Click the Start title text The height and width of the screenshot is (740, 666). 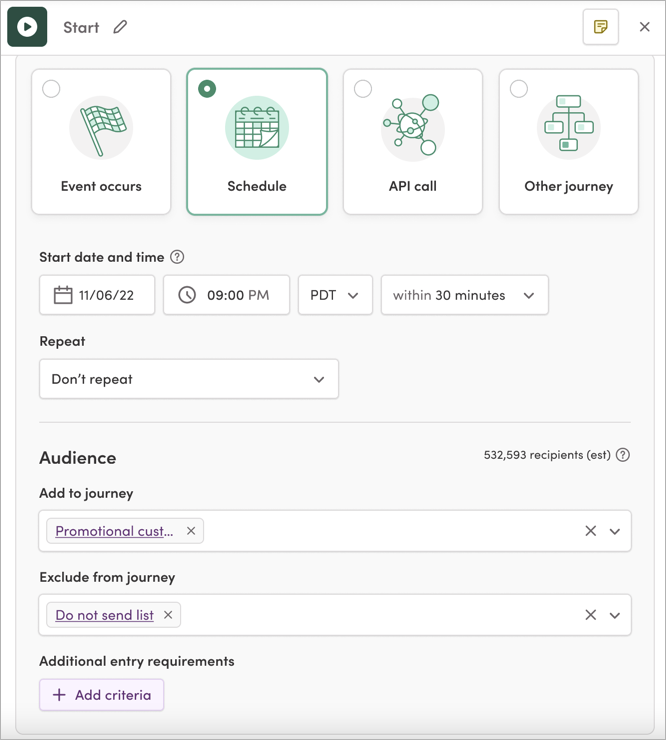coord(81,27)
